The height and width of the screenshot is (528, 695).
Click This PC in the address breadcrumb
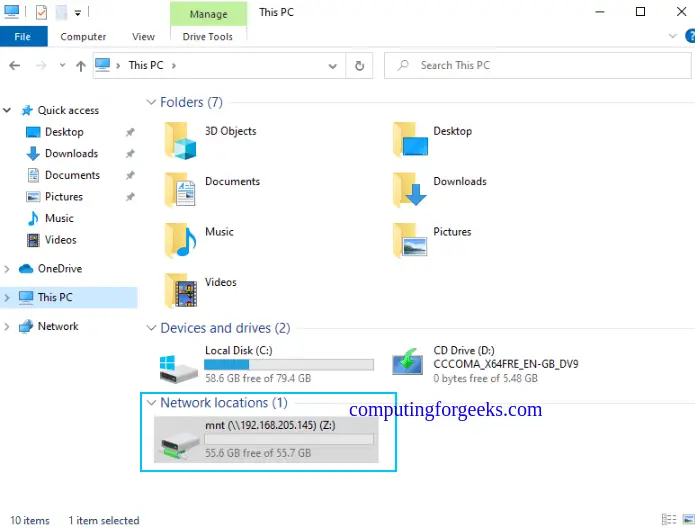pyautogui.click(x=146, y=66)
